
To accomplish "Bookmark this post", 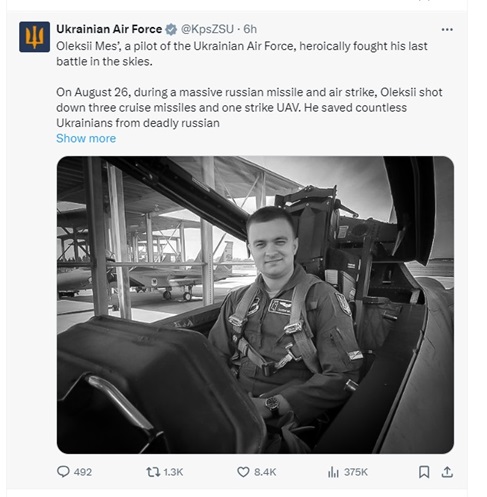I will coord(424,472).
